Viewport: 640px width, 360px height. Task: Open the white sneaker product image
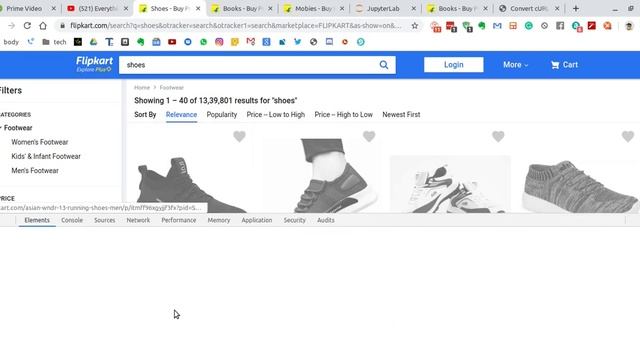[x=450, y=184]
